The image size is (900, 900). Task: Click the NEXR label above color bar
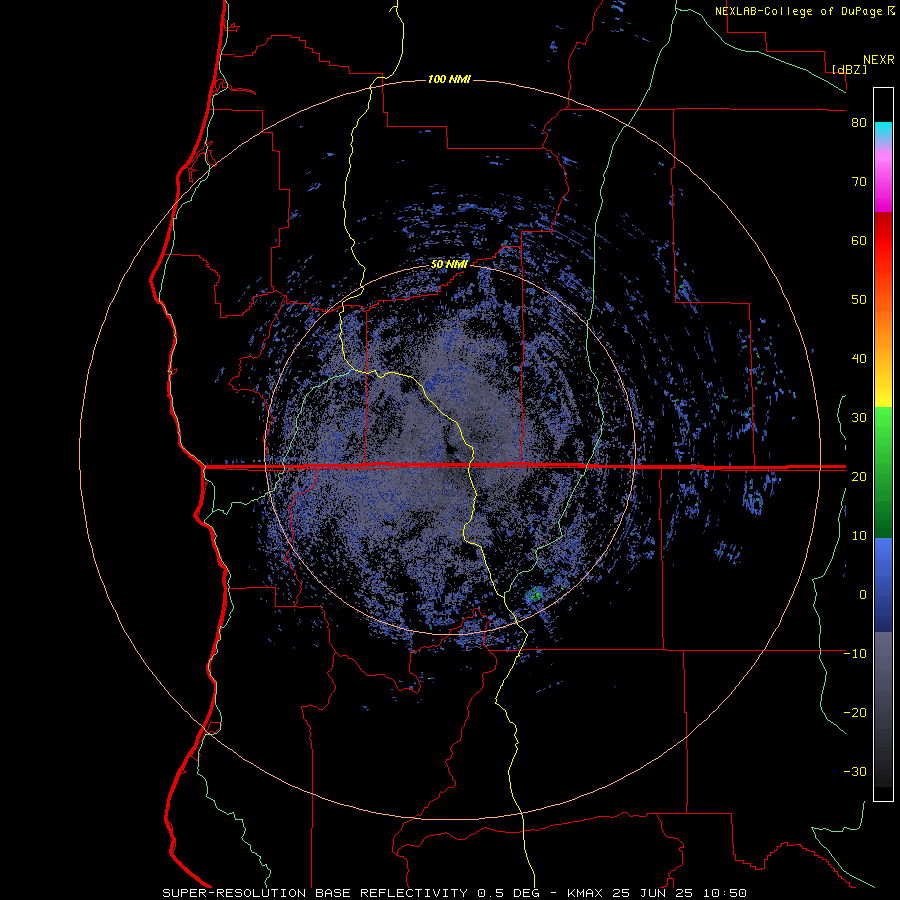click(x=879, y=60)
